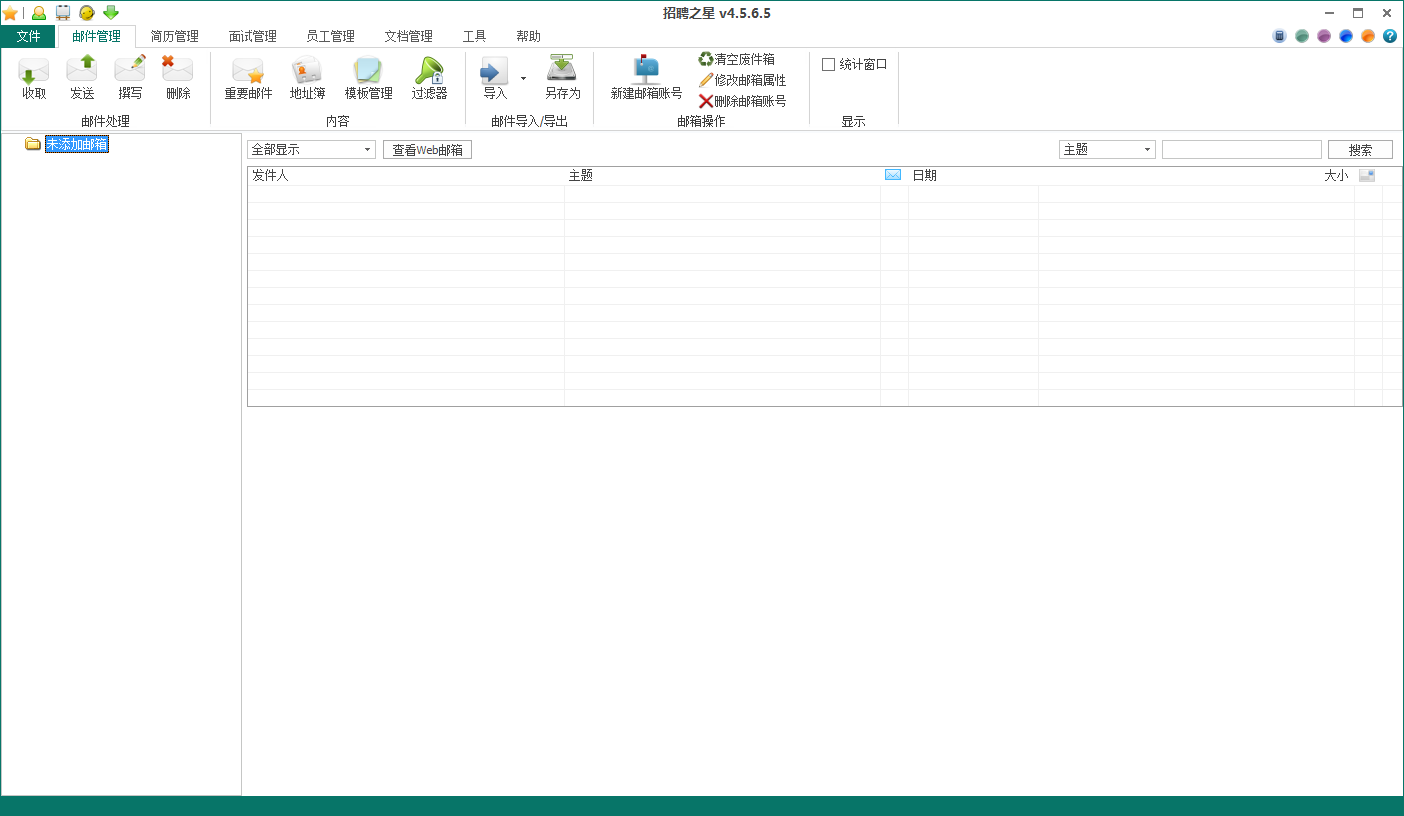Click 修改邮箱属性 edit mailbox properties
Viewport: 1404px width, 816px height.
743,80
